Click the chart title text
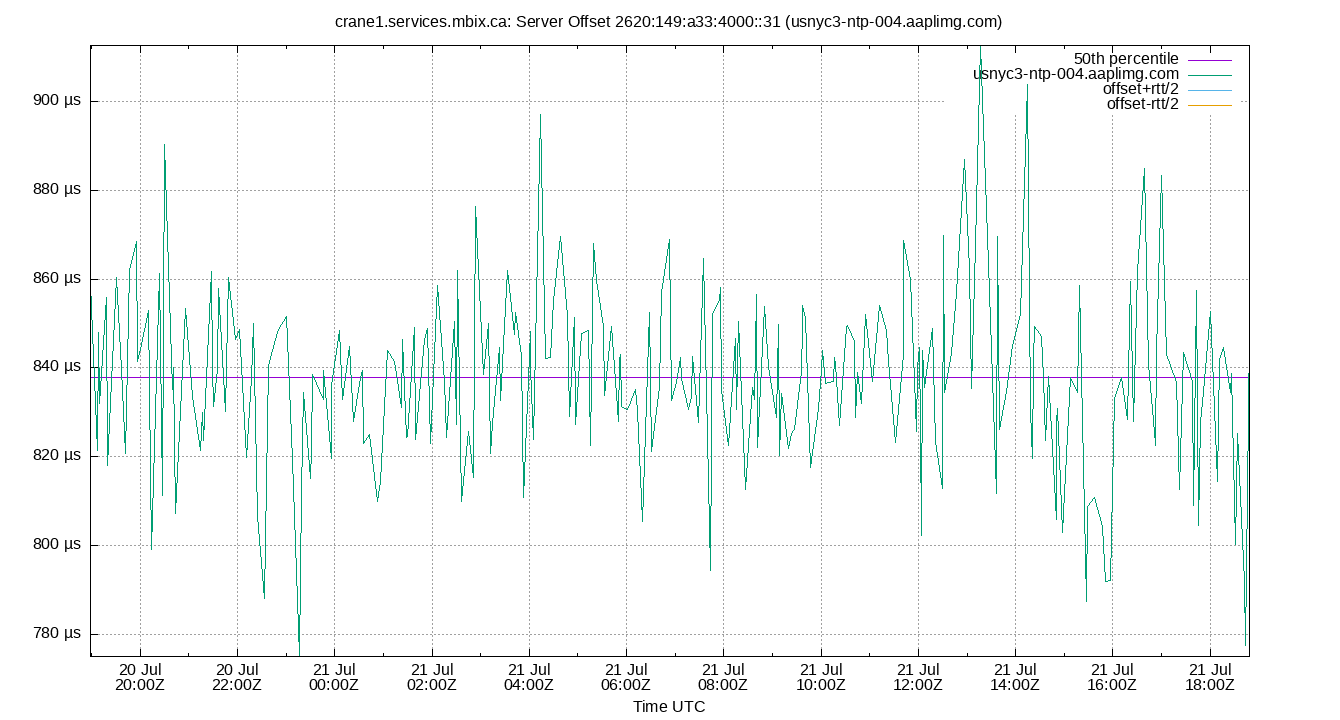This screenshot has height=720, width=1340. 669,21
